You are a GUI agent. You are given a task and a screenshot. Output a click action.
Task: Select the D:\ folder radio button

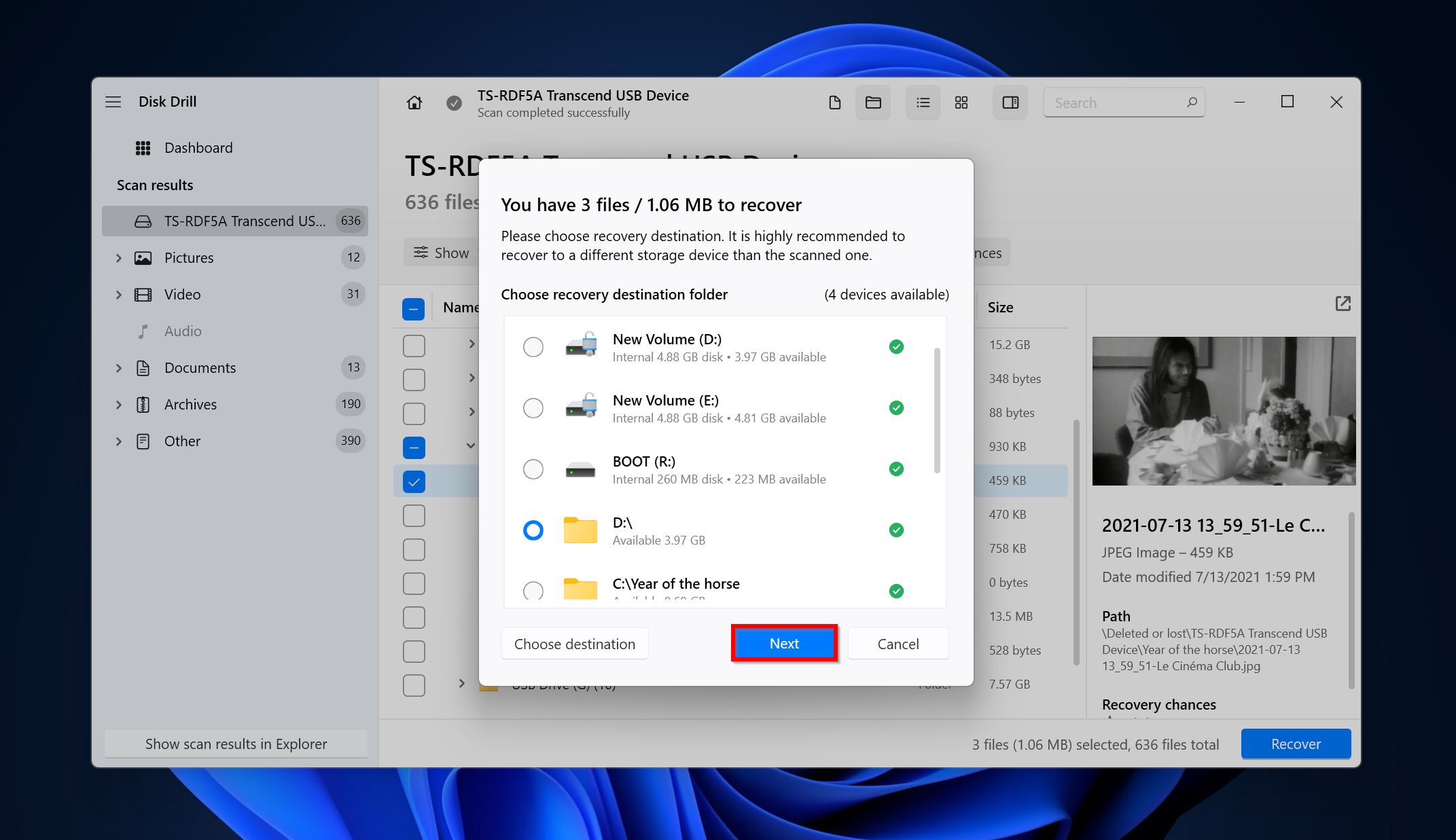(x=533, y=530)
